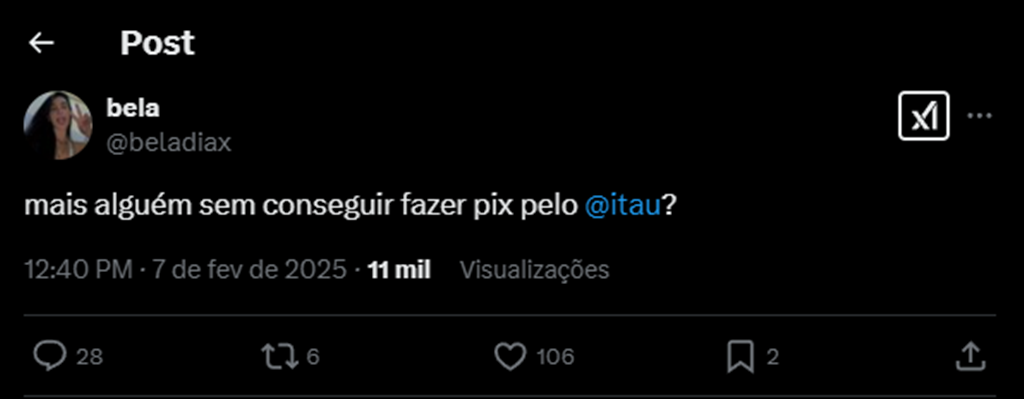Click the 28 replies count
This screenshot has height=399, width=1024.
(89, 357)
